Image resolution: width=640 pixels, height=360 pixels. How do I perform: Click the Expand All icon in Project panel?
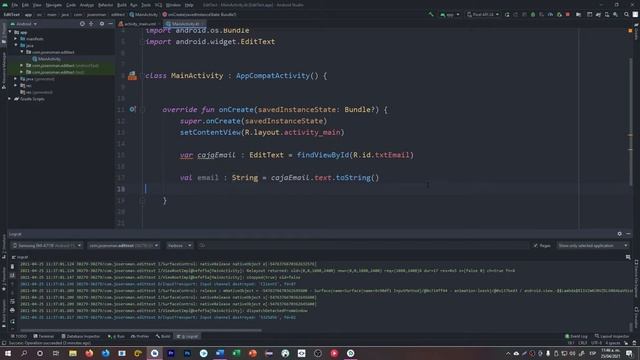click(91, 24)
